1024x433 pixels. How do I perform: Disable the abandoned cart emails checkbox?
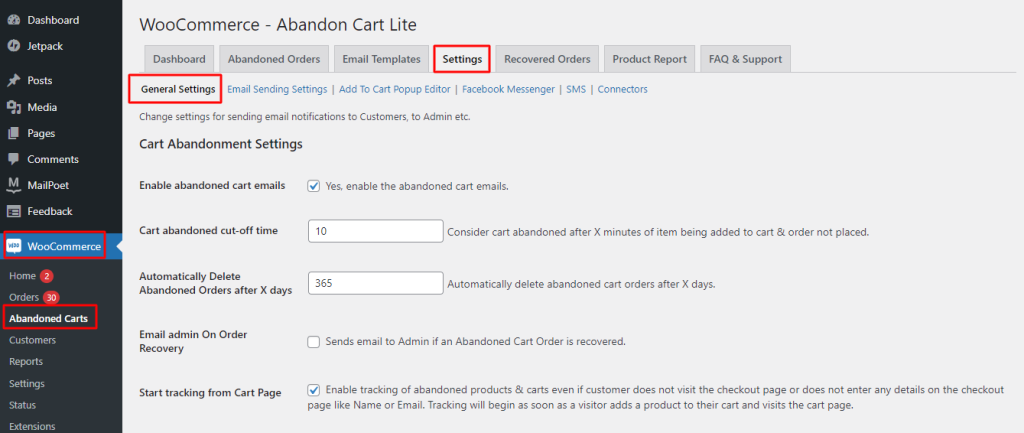[314, 185]
